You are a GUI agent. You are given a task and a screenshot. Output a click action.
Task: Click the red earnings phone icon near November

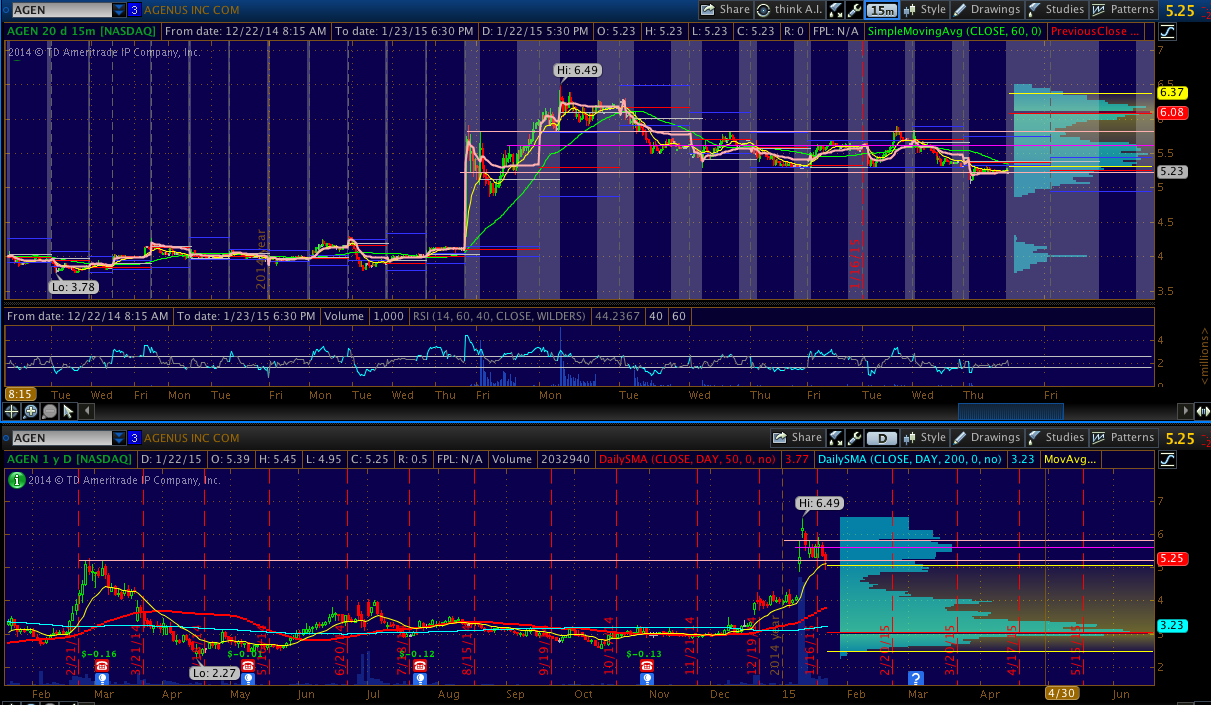tap(646, 666)
